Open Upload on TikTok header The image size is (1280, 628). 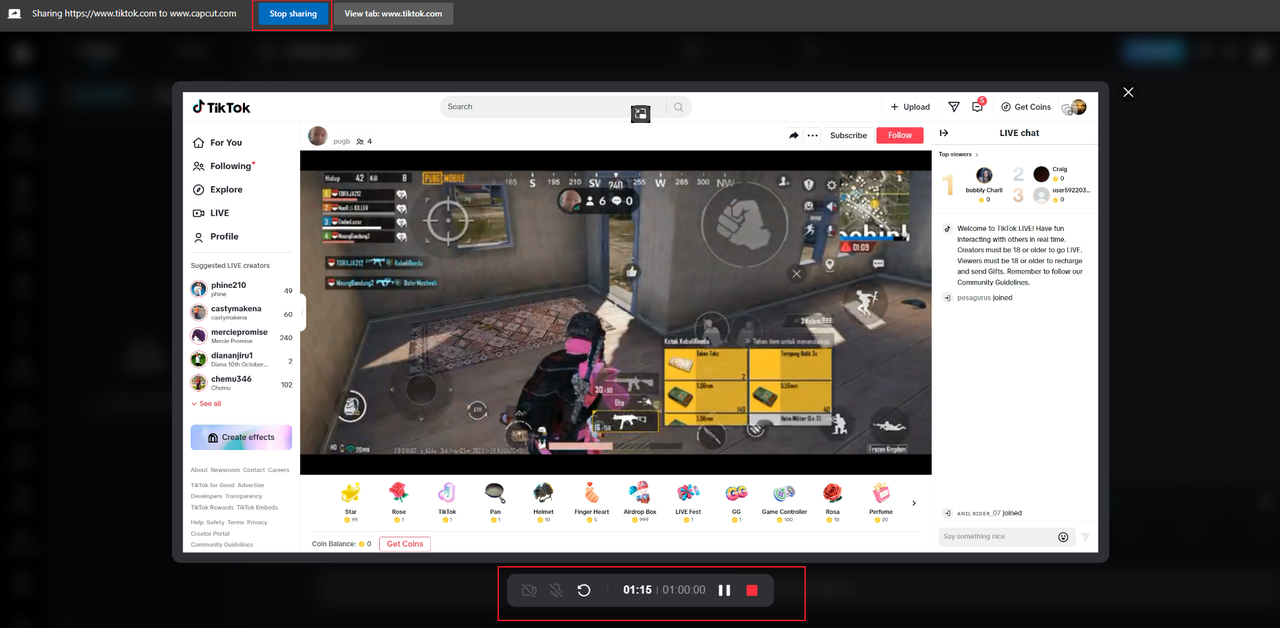click(910, 107)
